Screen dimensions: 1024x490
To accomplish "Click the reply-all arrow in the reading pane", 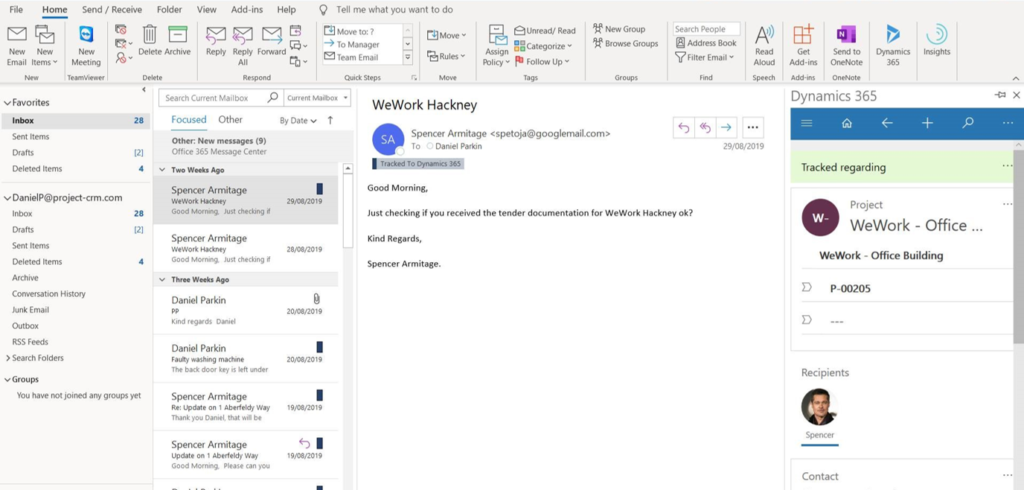I will tap(705, 127).
